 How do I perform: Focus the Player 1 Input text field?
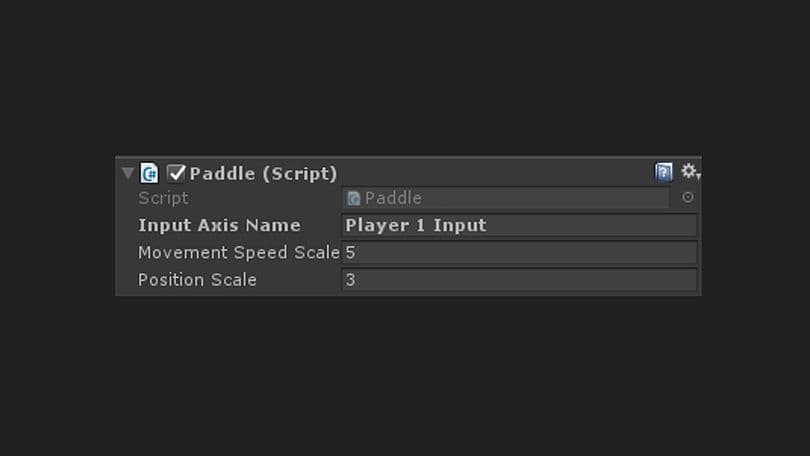tap(518, 225)
